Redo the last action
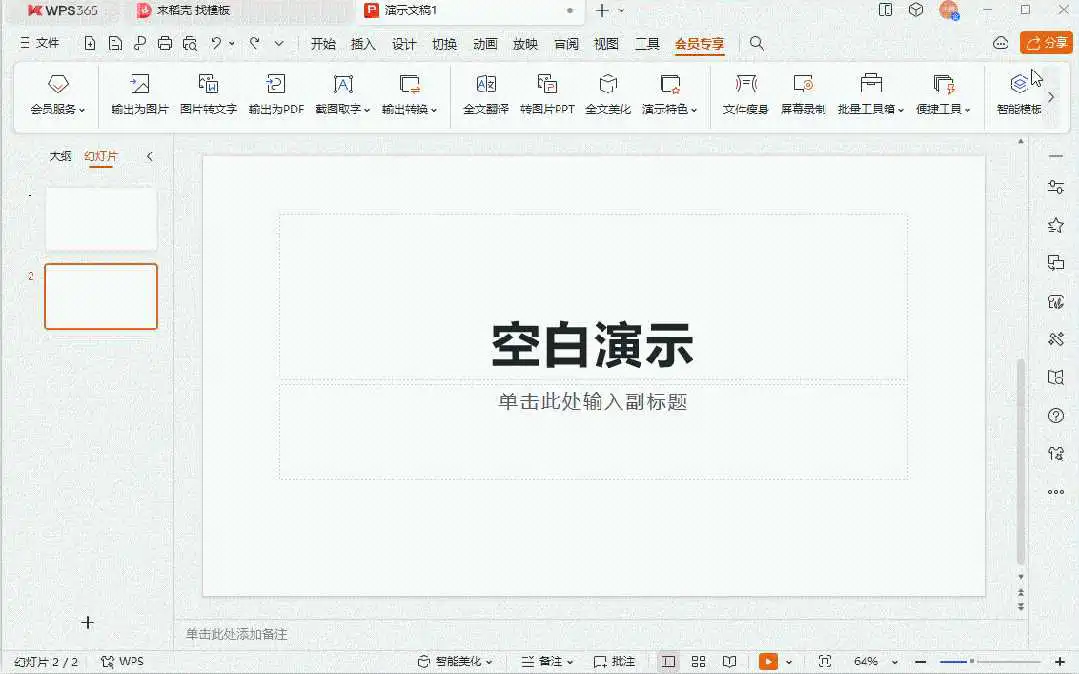Screen dimensions: 1079x674 click(x=255, y=43)
